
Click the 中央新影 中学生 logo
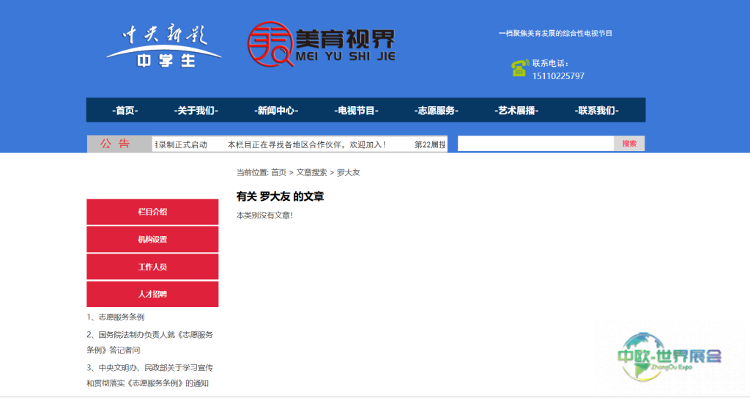[164, 46]
